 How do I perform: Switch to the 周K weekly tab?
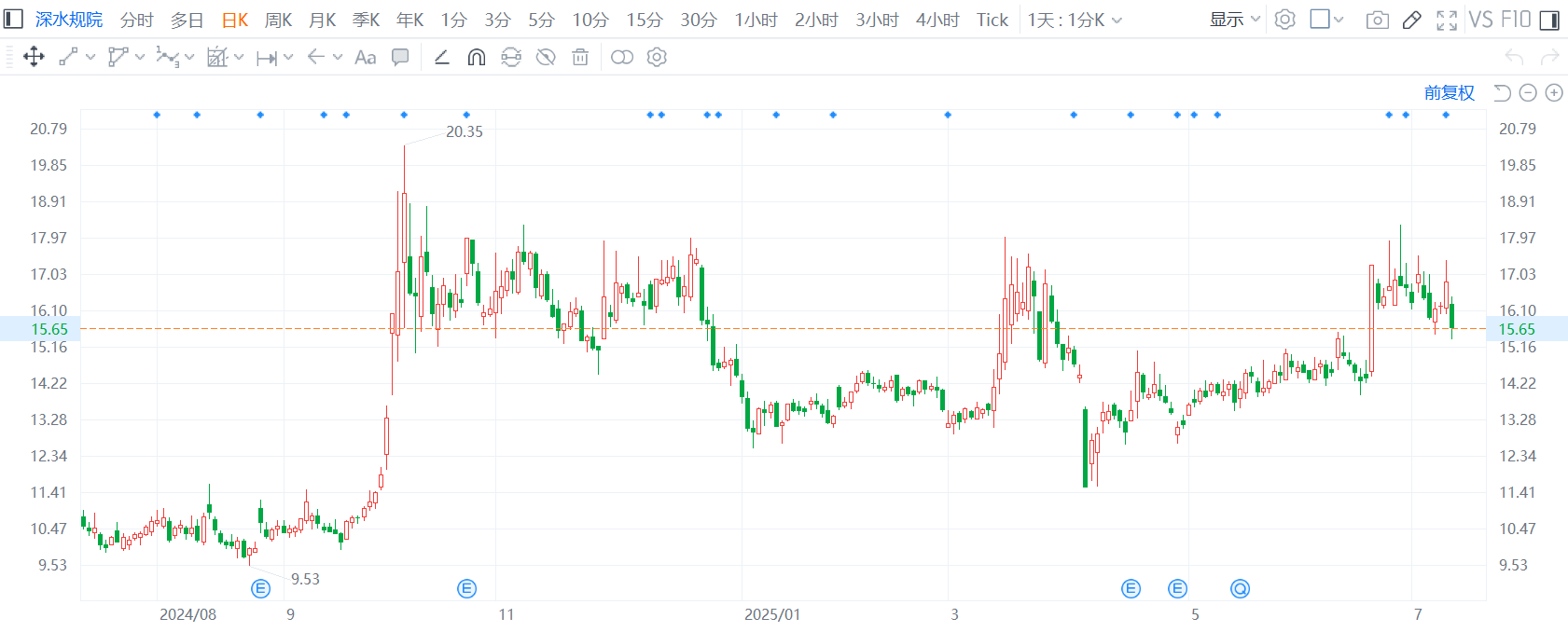click(279, 20)
